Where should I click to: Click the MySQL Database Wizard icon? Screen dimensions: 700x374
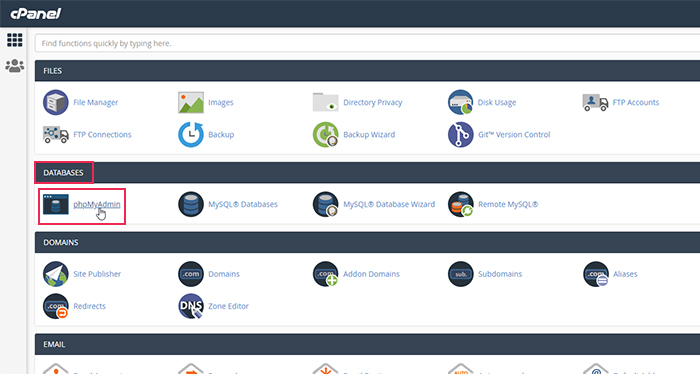coord(325,204)
